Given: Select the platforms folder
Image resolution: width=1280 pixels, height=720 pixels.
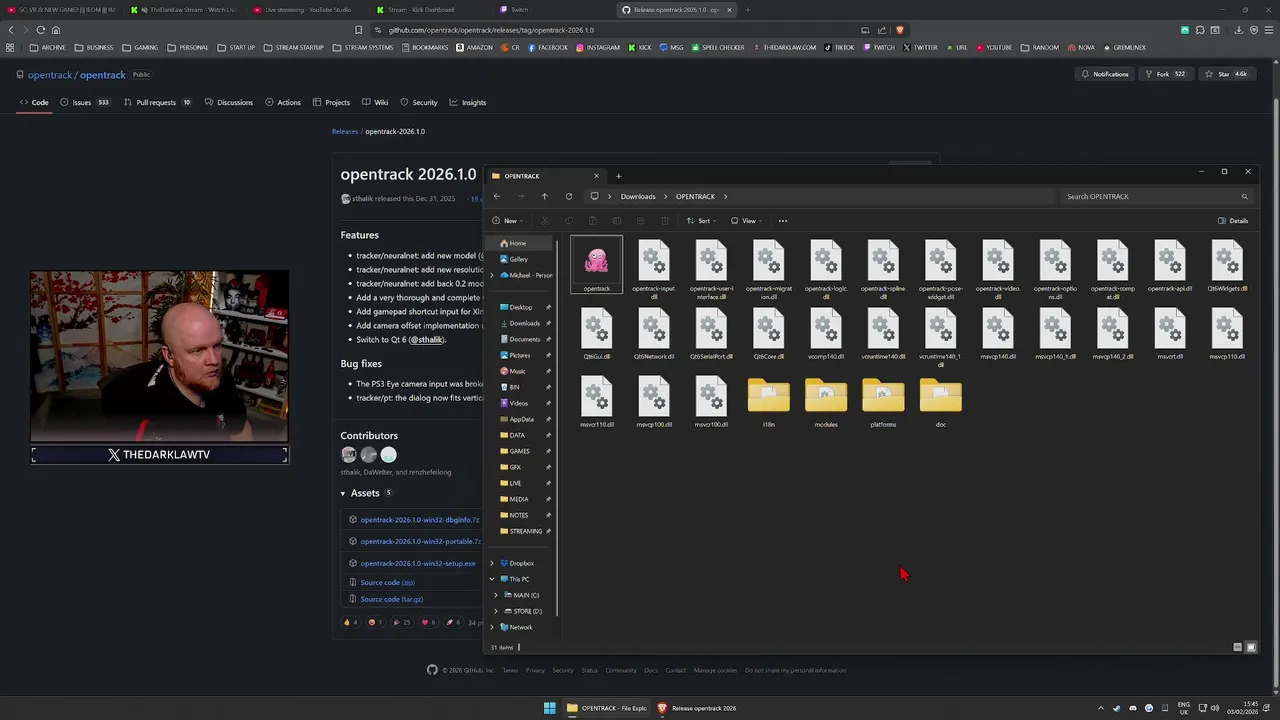Looking at the screenshot, I should (x=883, y=402).
